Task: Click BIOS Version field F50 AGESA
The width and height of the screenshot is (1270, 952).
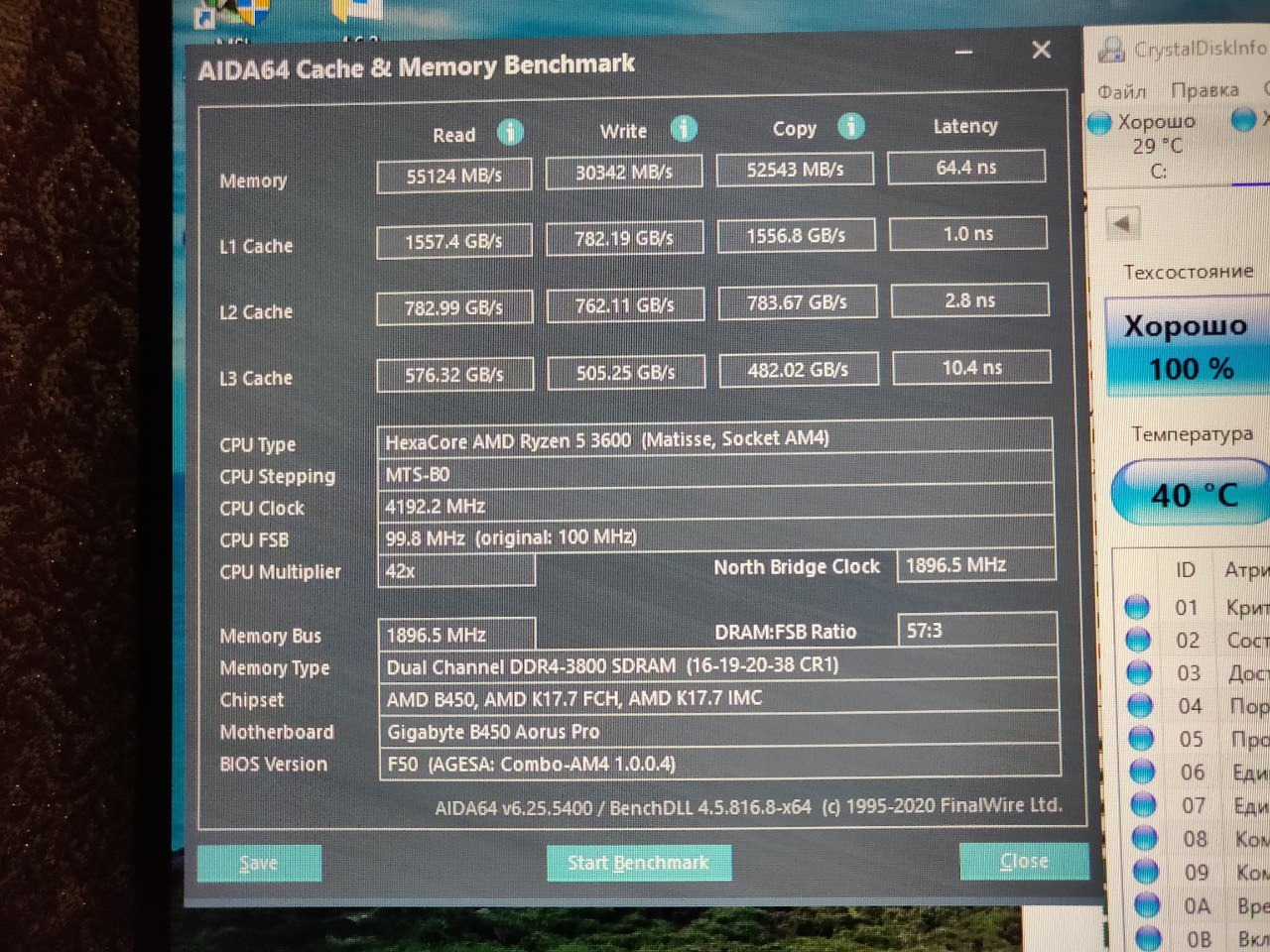Action: [720, 763]
